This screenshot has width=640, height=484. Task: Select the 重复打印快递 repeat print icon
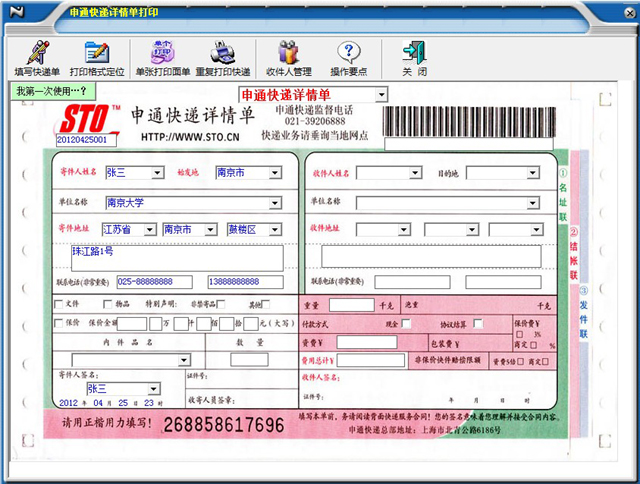point(223,58)
